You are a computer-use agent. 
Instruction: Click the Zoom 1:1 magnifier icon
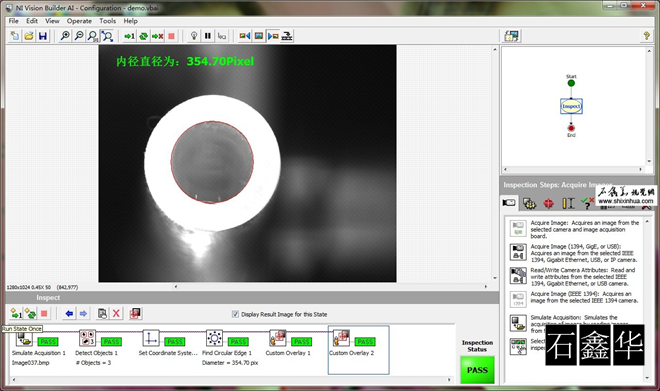pos(93,36)
